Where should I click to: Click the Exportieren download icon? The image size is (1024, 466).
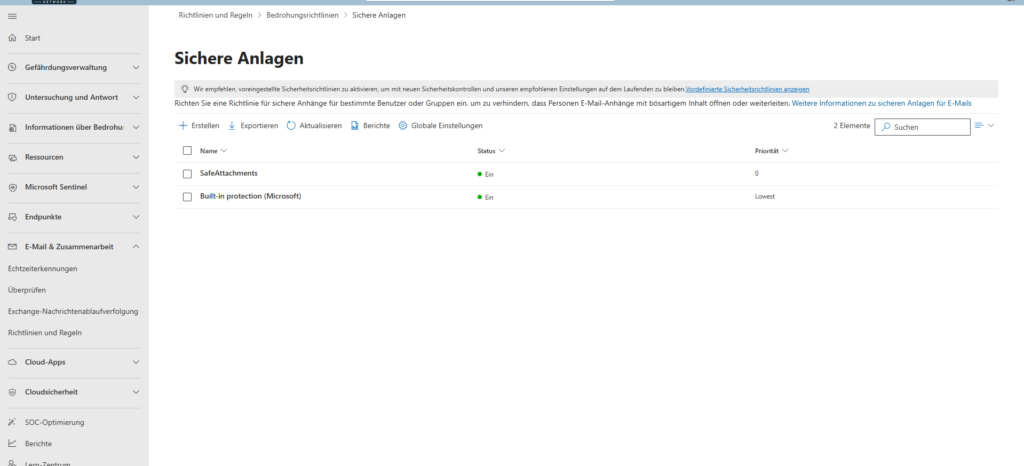pos(232,125)
